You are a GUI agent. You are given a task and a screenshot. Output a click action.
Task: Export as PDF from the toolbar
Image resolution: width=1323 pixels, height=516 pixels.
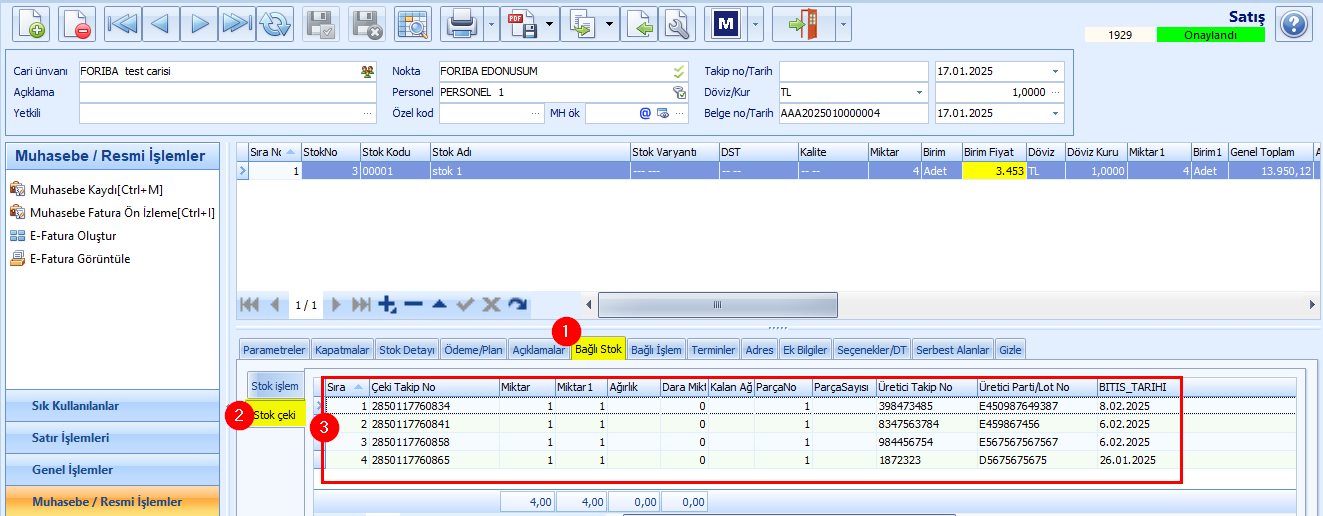click(x=521, y=22)
